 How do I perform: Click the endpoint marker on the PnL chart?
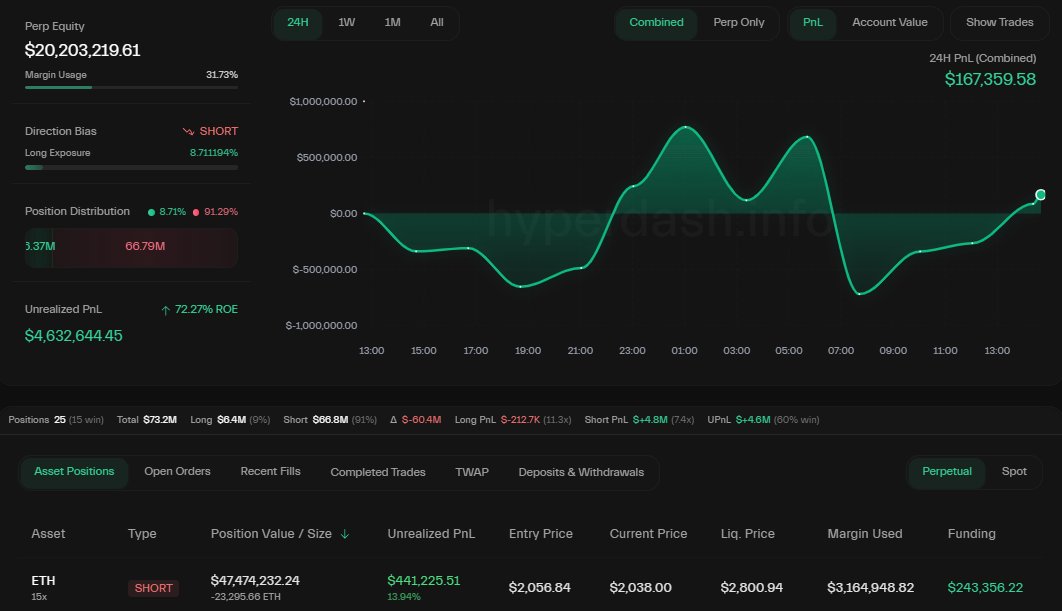pos(1040,195)
